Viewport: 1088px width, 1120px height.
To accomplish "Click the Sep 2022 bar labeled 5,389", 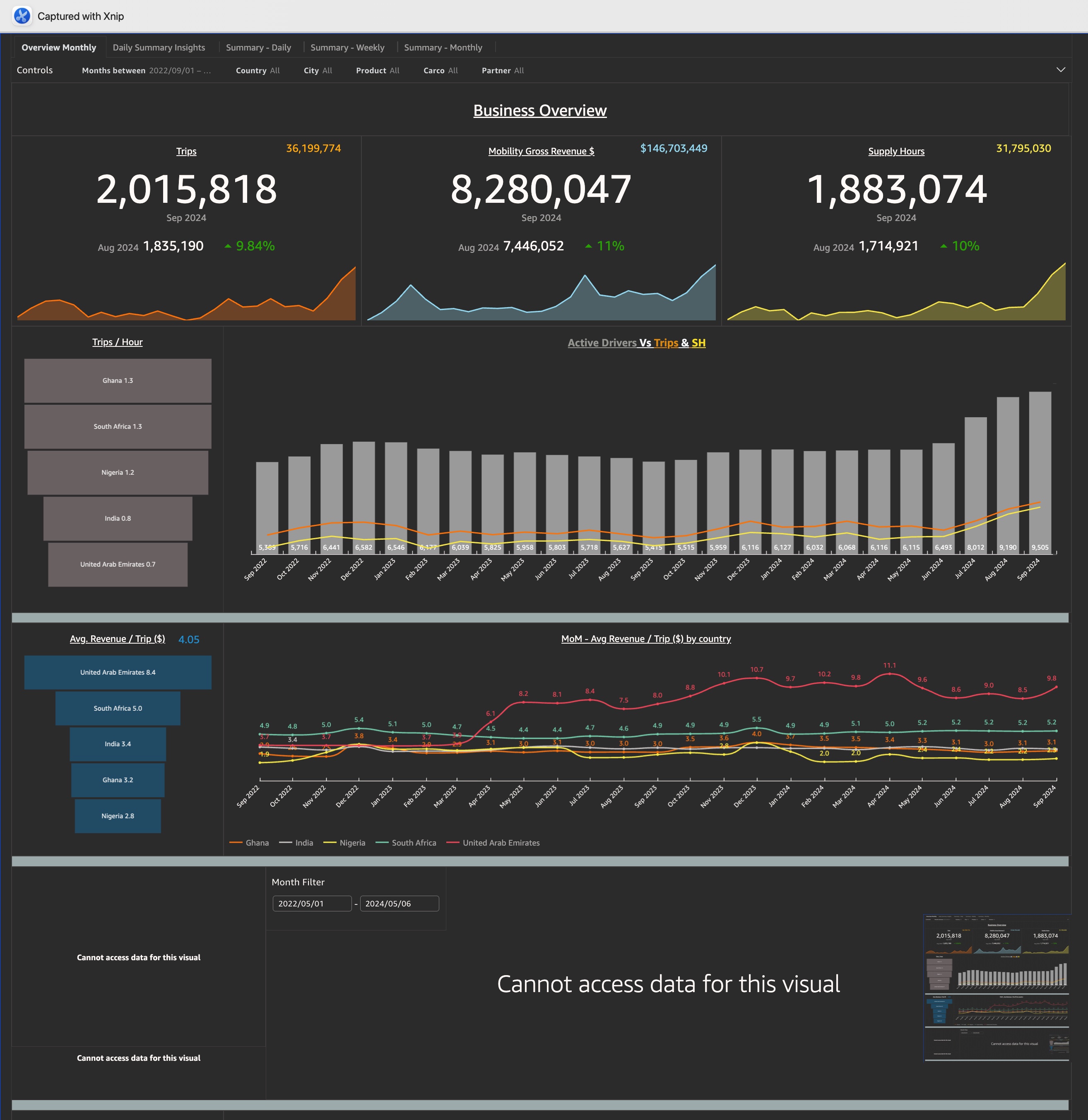I will (x=267, y=507).
